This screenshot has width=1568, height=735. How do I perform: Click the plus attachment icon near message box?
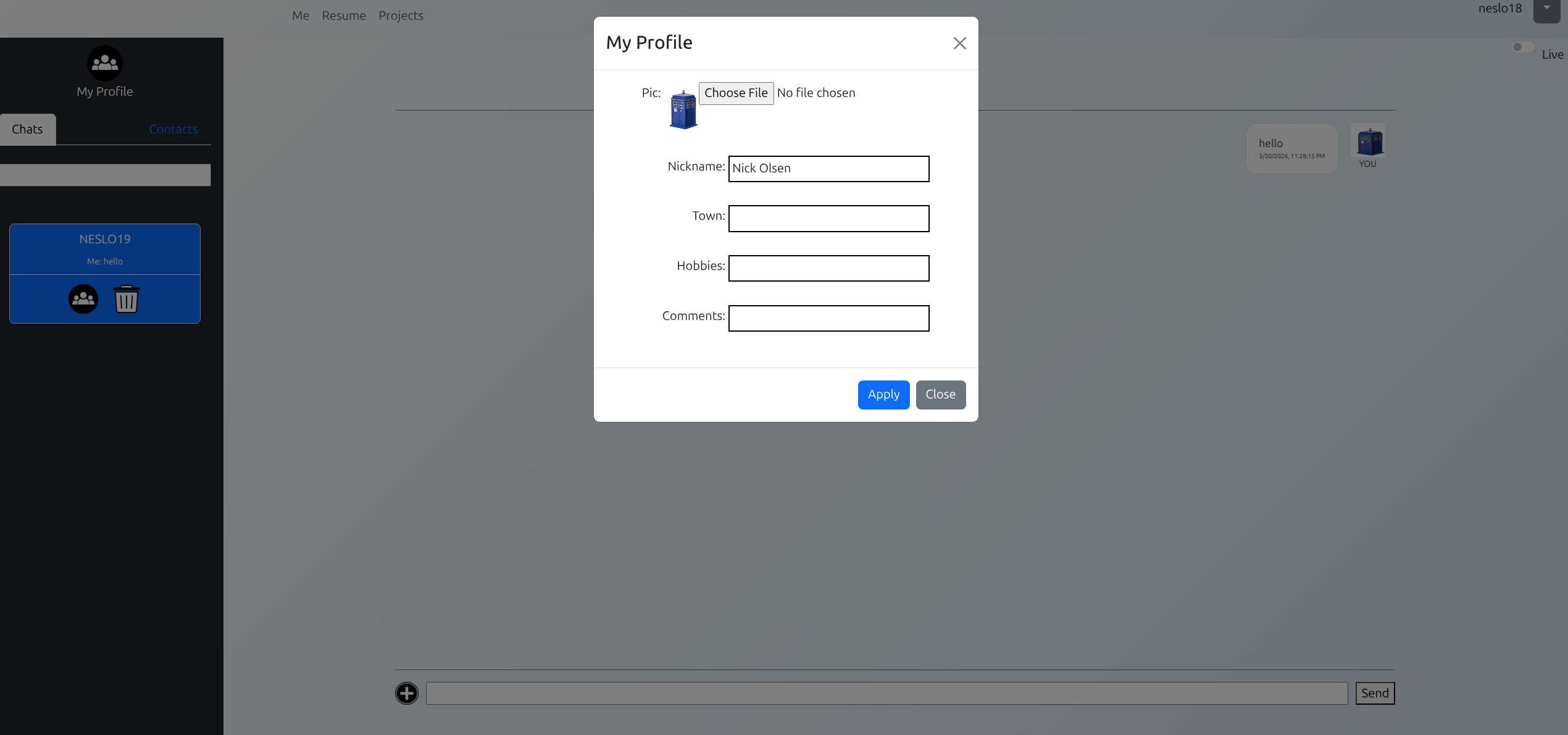(x=407, y=693)
